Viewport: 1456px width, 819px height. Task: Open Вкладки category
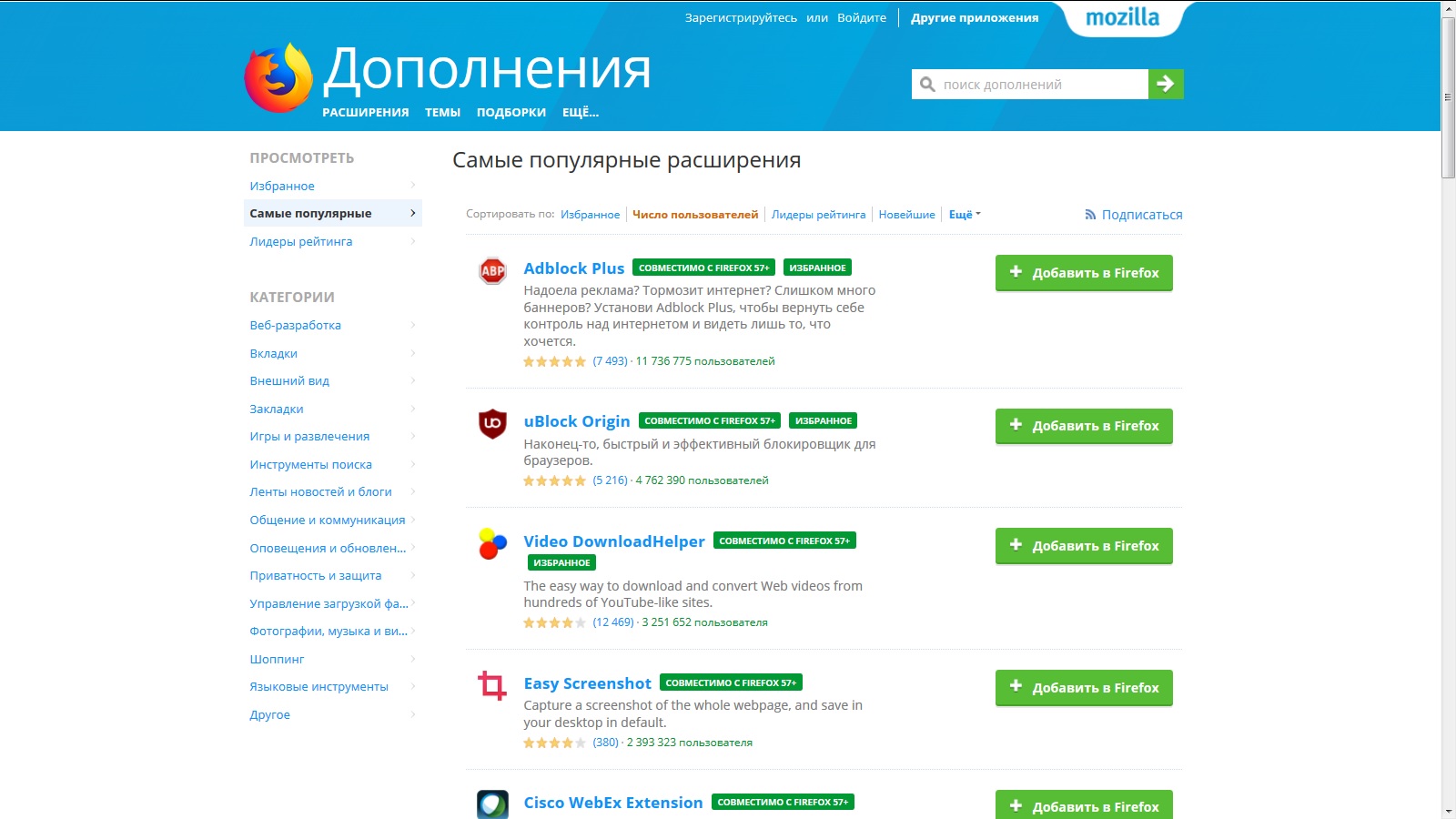tap(333, 353)
